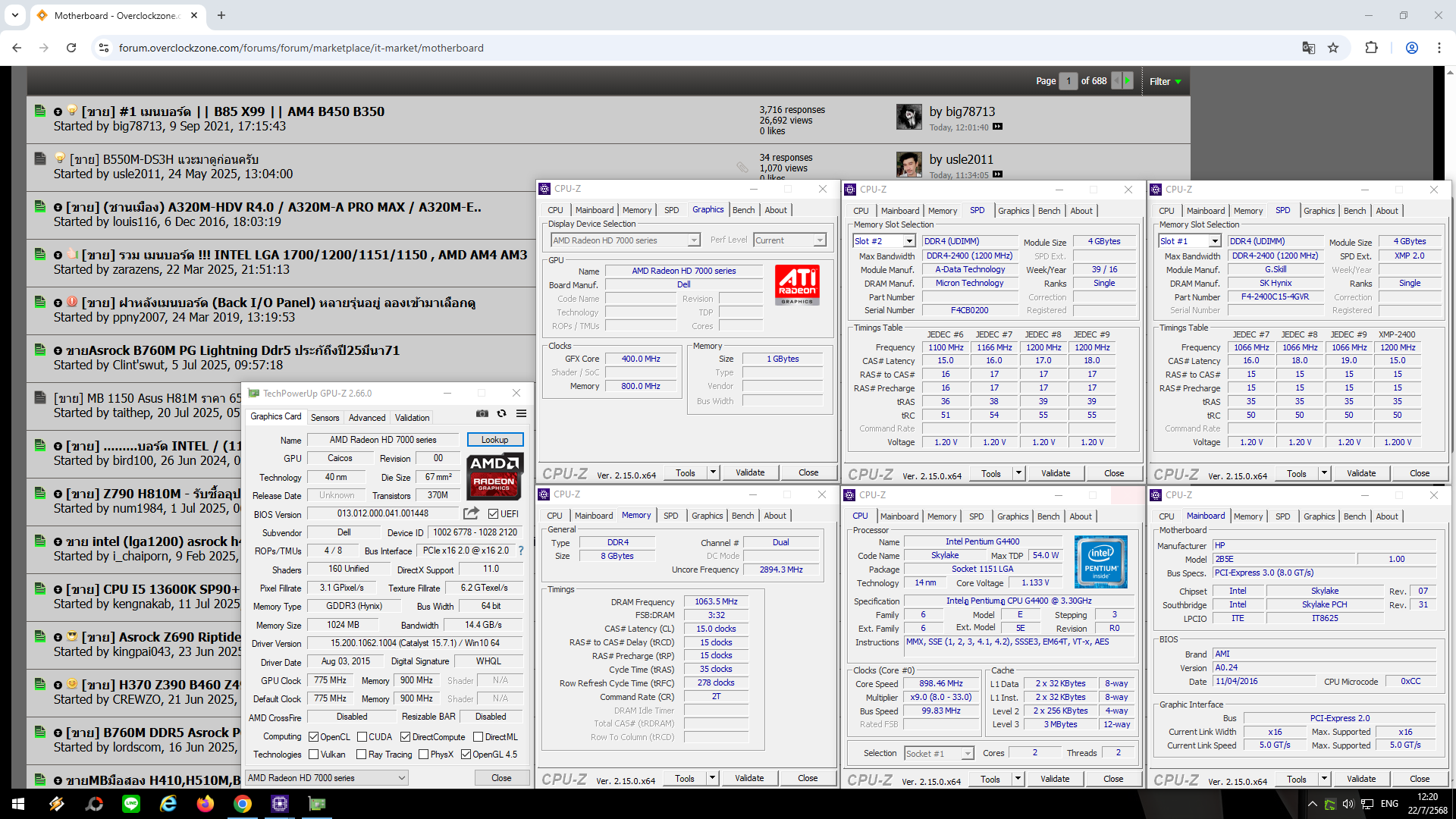Switch to Sensors tab in GPU-Z
The width and height of the screenshot is (1456, 819).
[325, 418]
